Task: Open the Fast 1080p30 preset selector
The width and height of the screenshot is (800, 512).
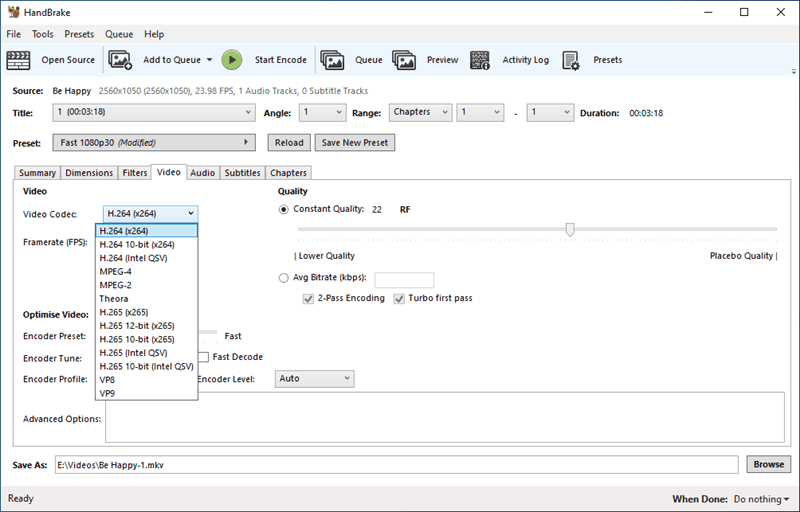Action: click(x=154, y=143)
